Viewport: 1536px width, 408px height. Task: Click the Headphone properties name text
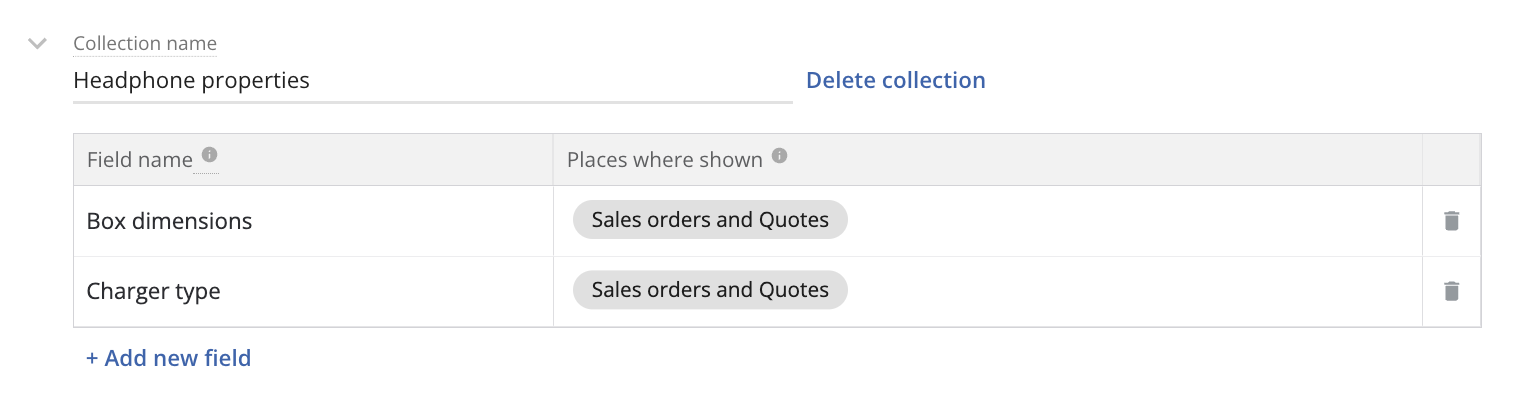[x=192, y=81]
